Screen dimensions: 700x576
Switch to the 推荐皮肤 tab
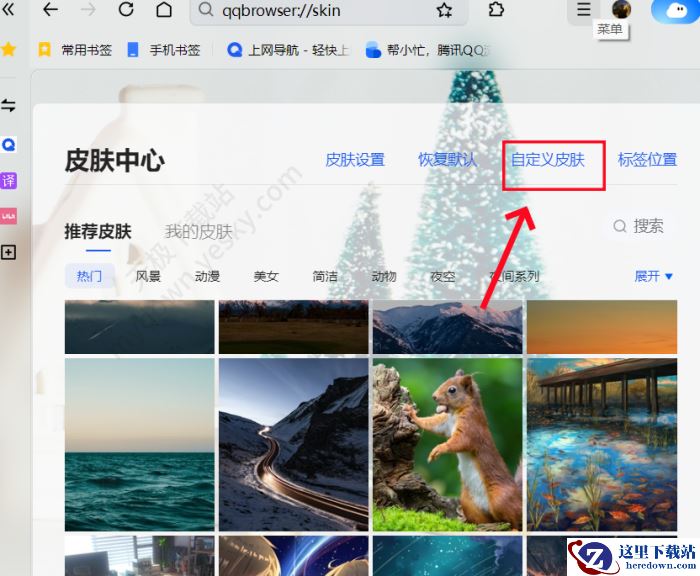(x=98, y=232)
